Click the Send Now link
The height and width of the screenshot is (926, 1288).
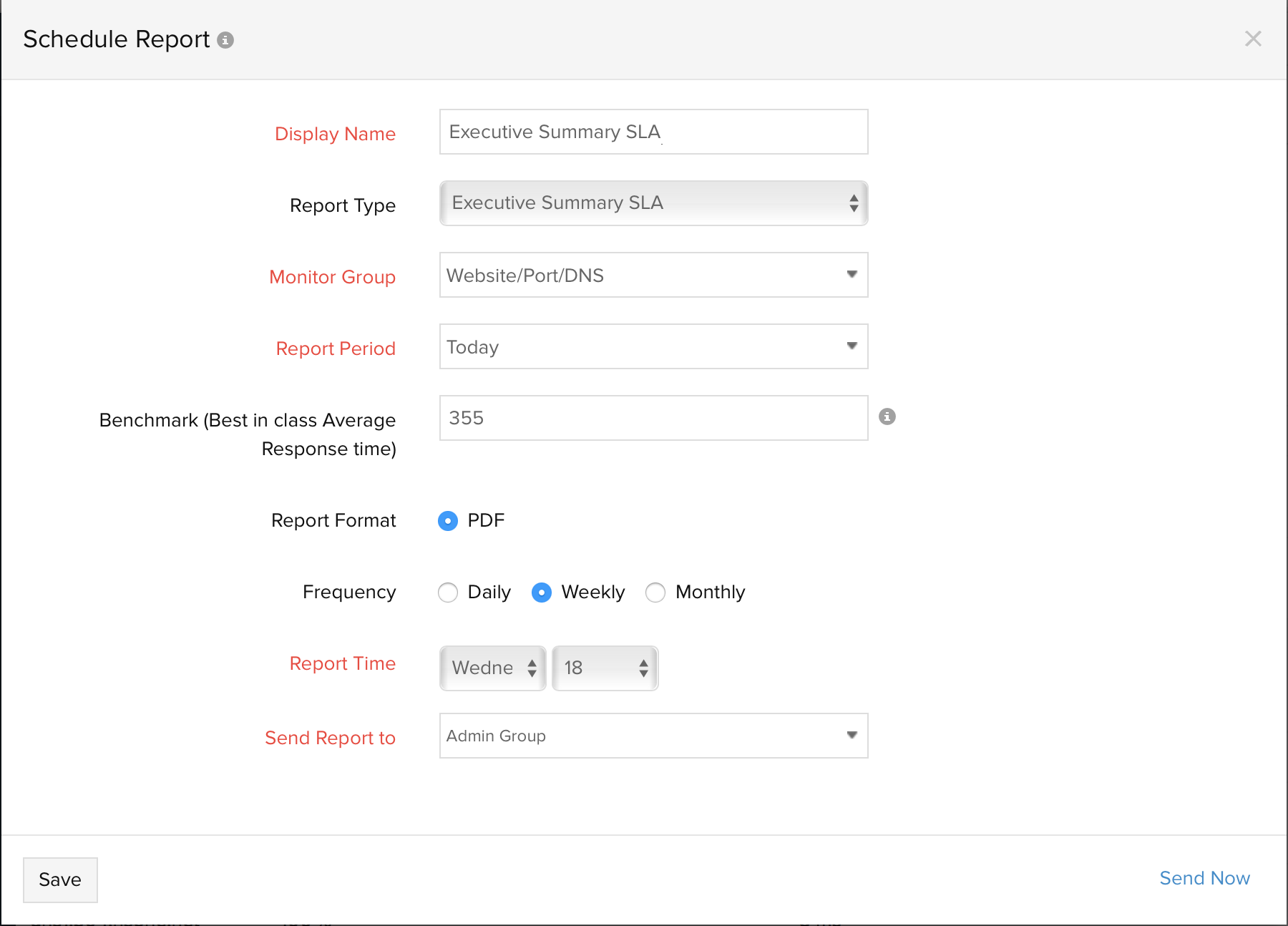[1204, 878]
